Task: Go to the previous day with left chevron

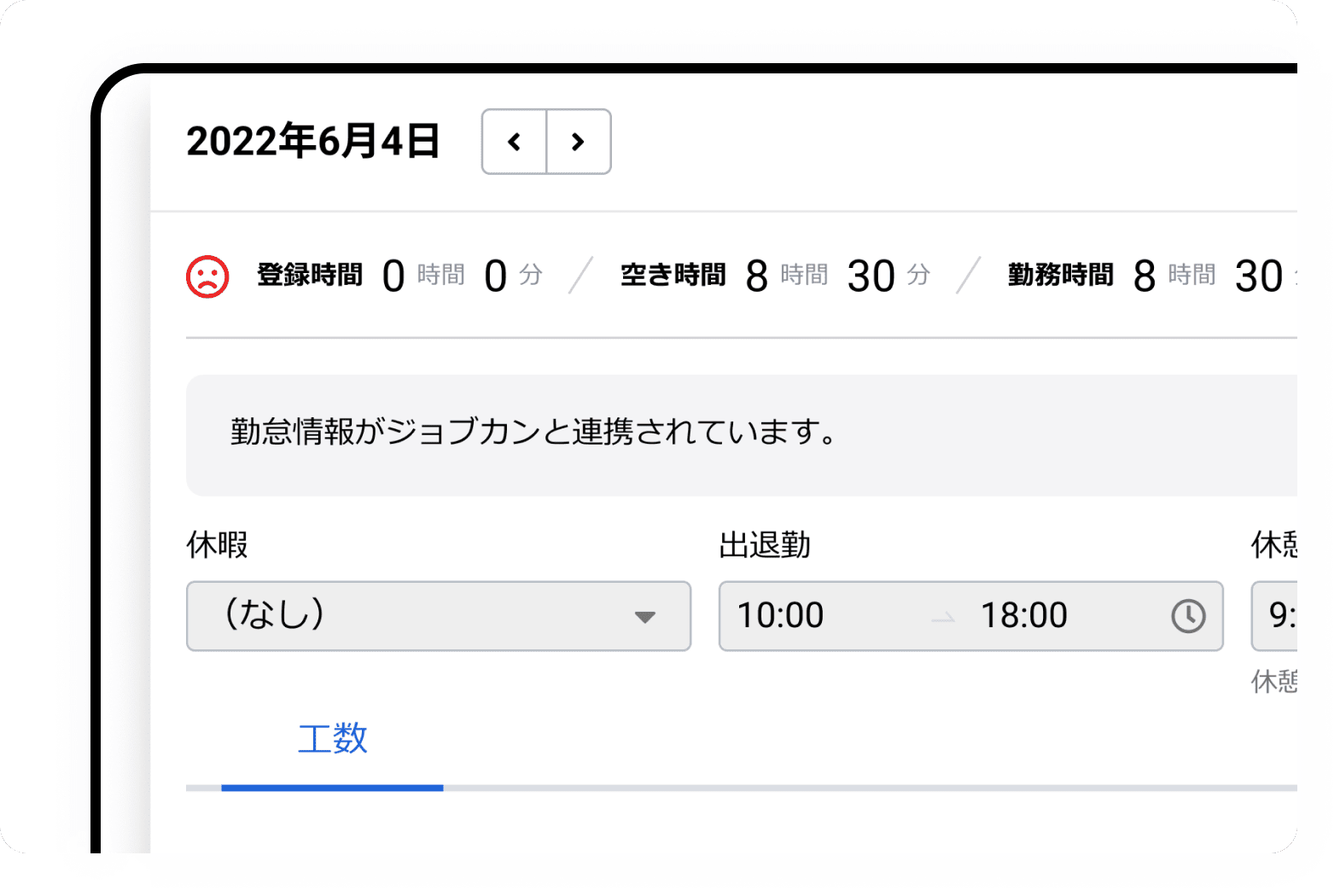Action: [x=514, y=142]
